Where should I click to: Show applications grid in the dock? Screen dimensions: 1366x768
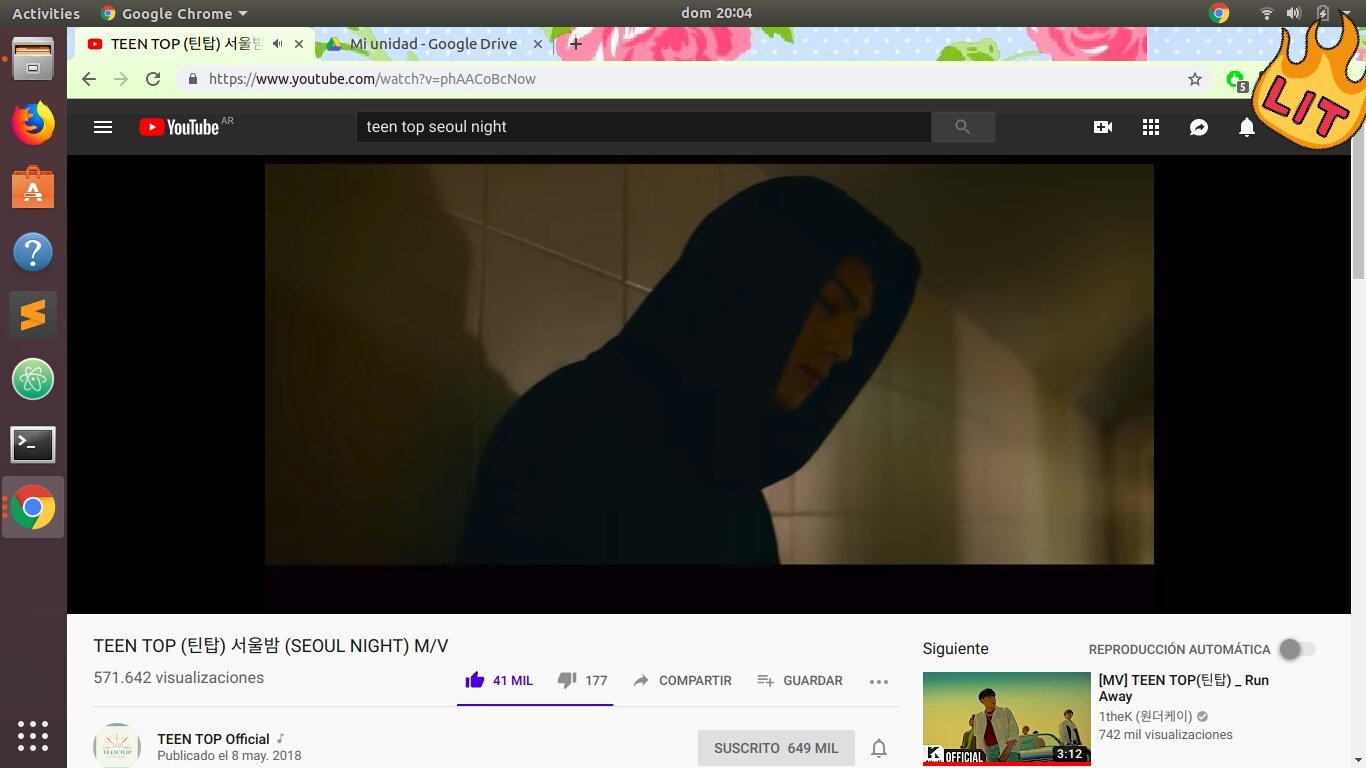[x=33, y=735]
